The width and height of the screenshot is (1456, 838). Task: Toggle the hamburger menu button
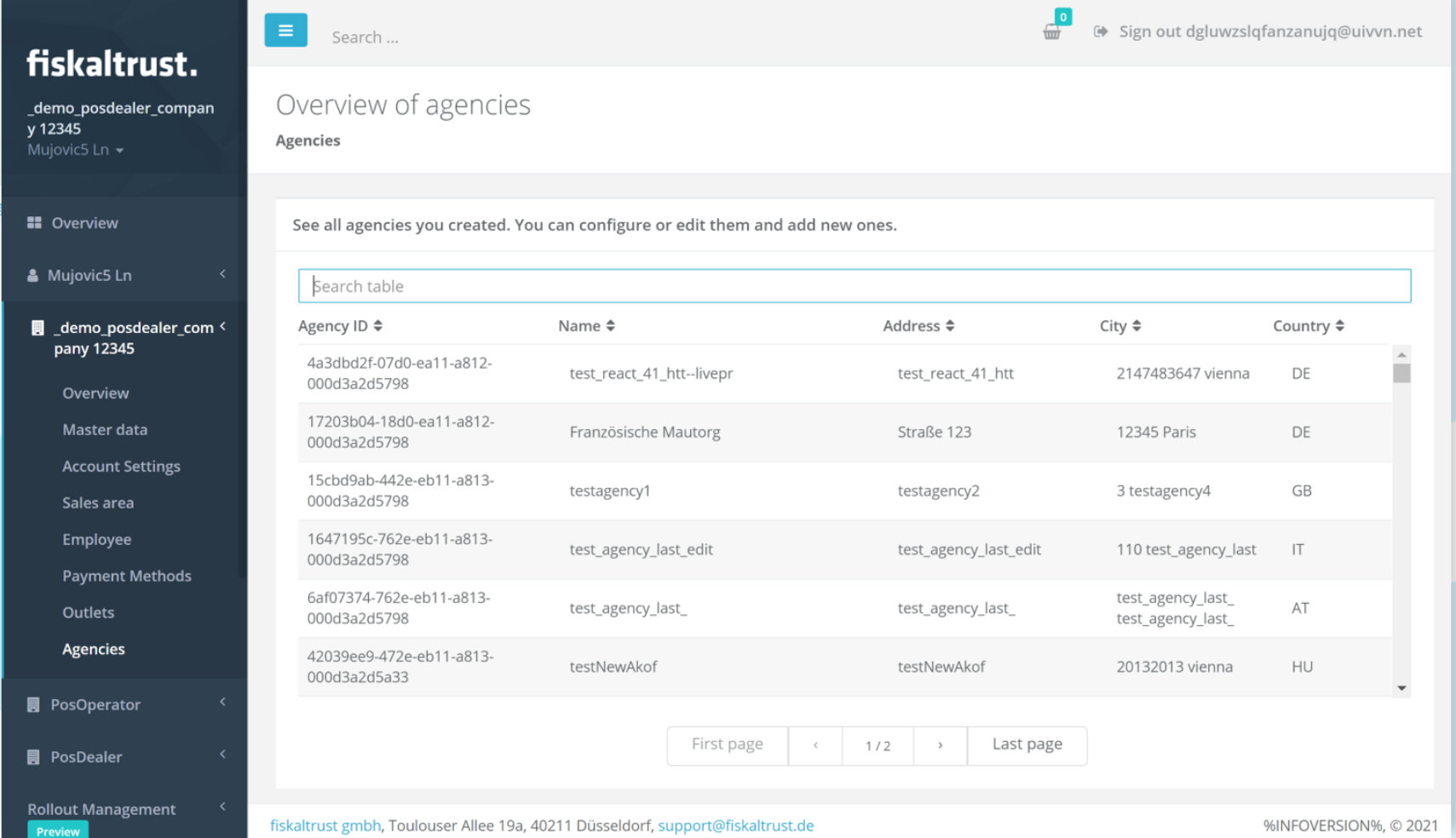[285, 31]
